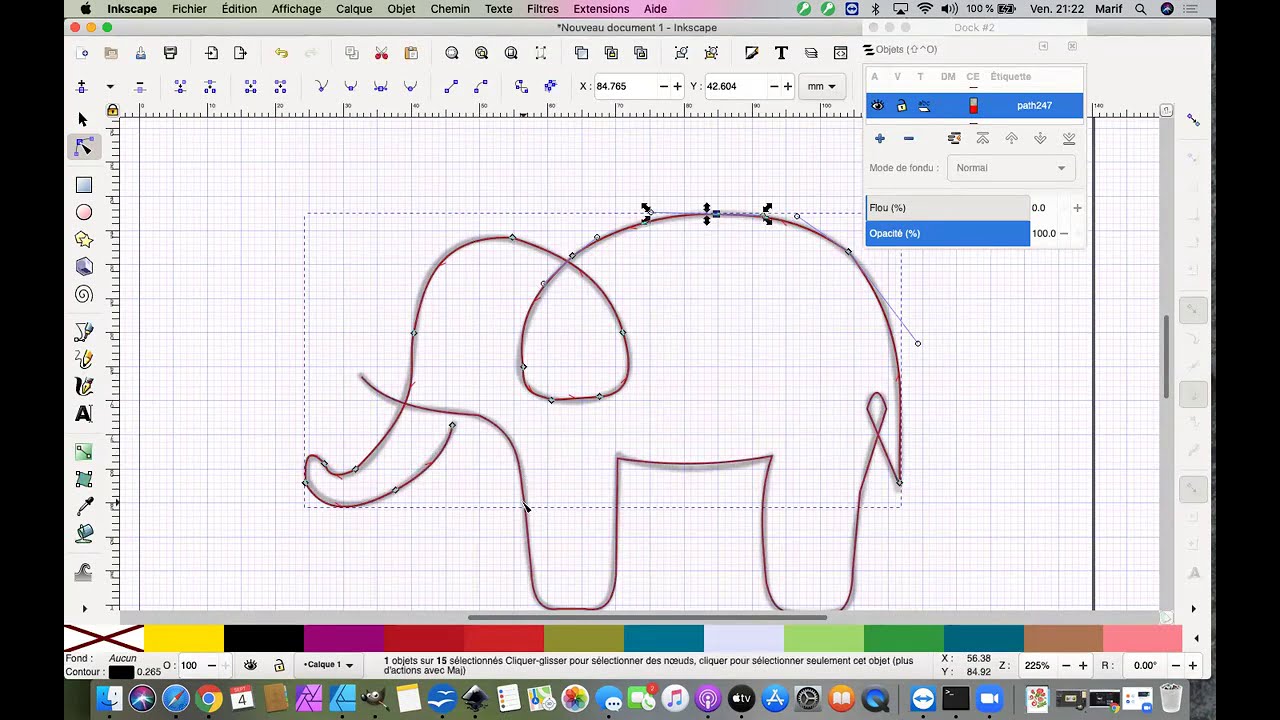Make selected nodes smooth

click(x=350, y=87)
